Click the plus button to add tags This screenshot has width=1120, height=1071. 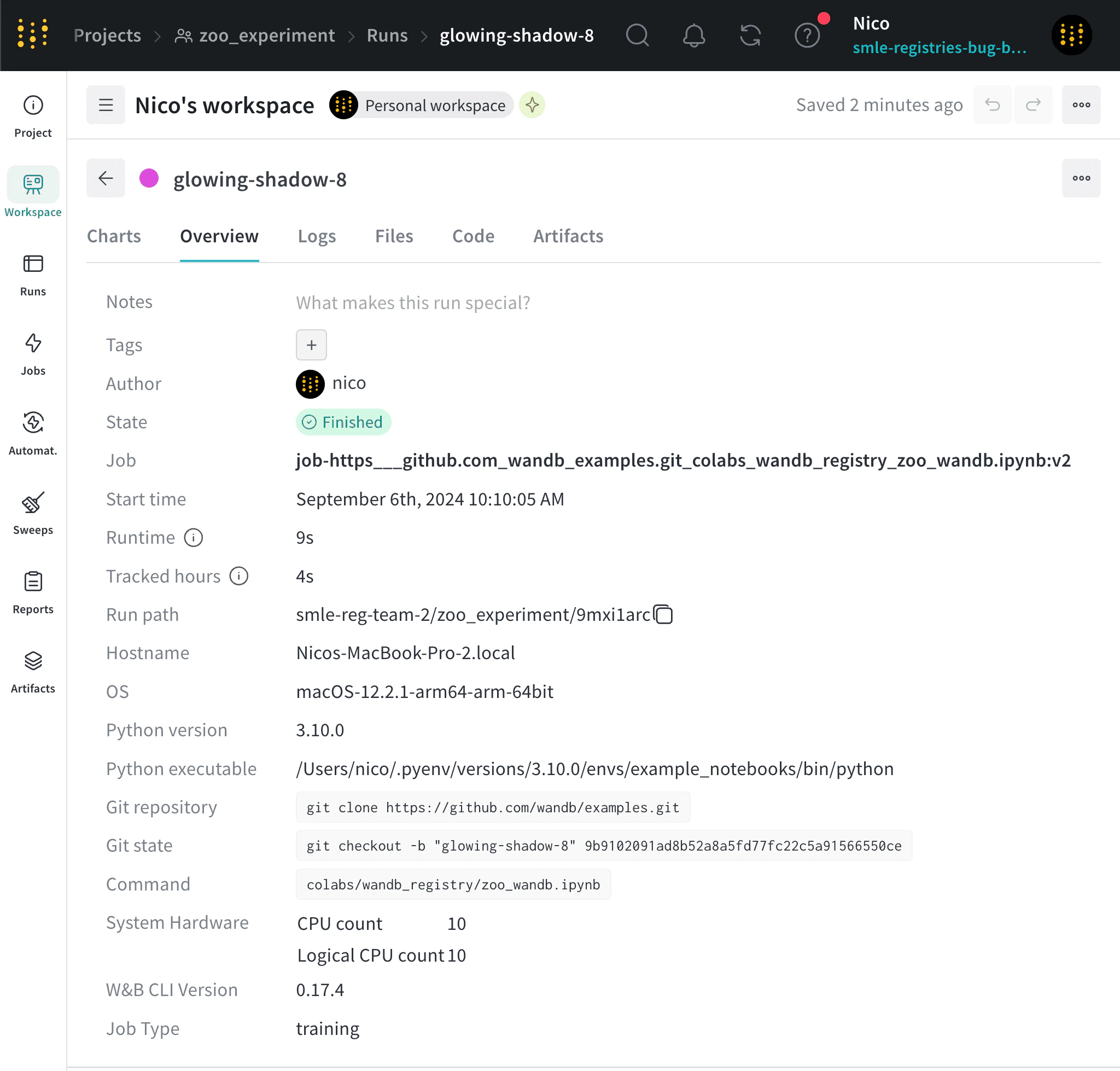pyautogui.click(x=311, y=345)
